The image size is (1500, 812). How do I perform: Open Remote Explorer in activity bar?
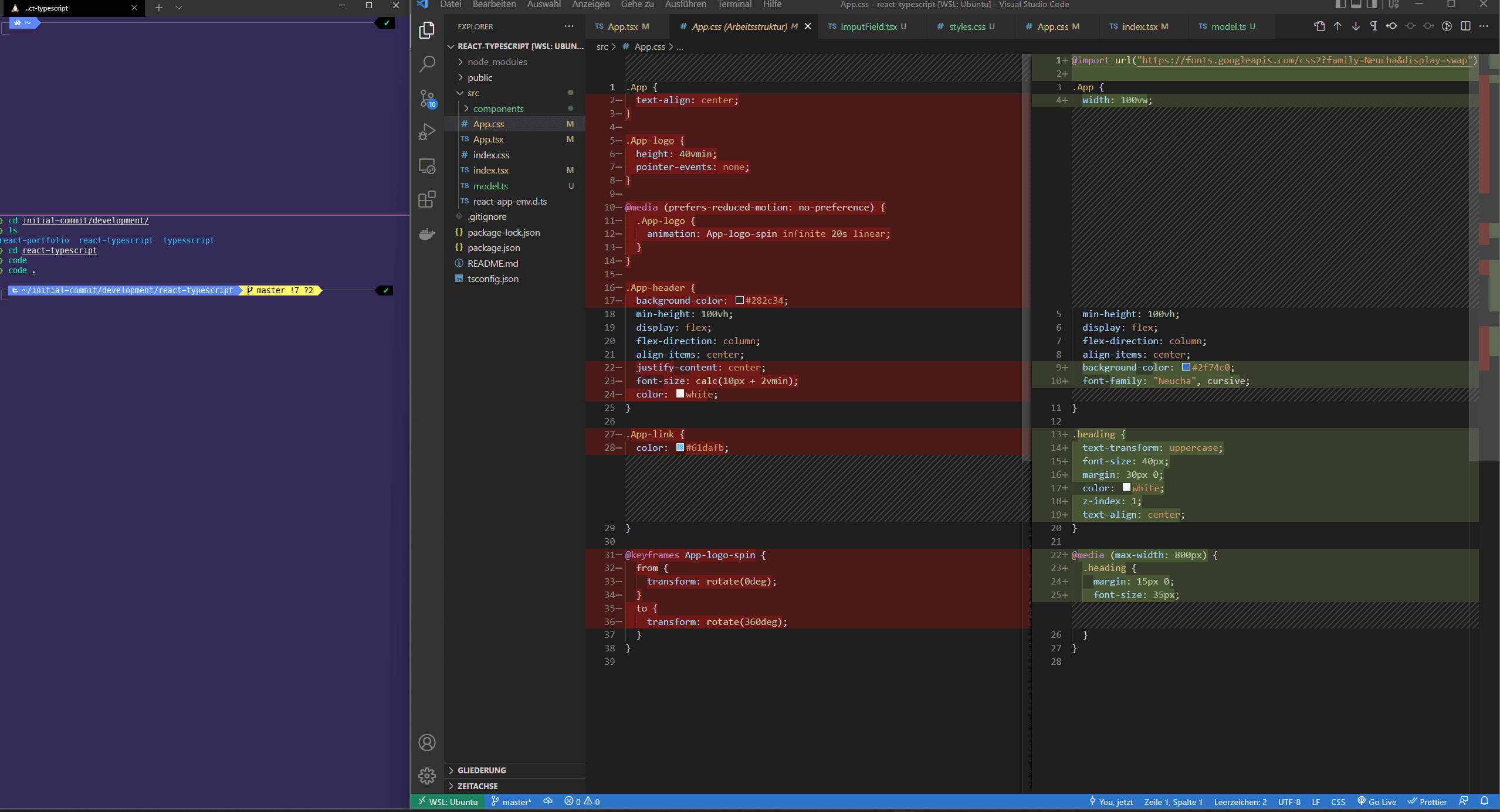click(427, 166)
